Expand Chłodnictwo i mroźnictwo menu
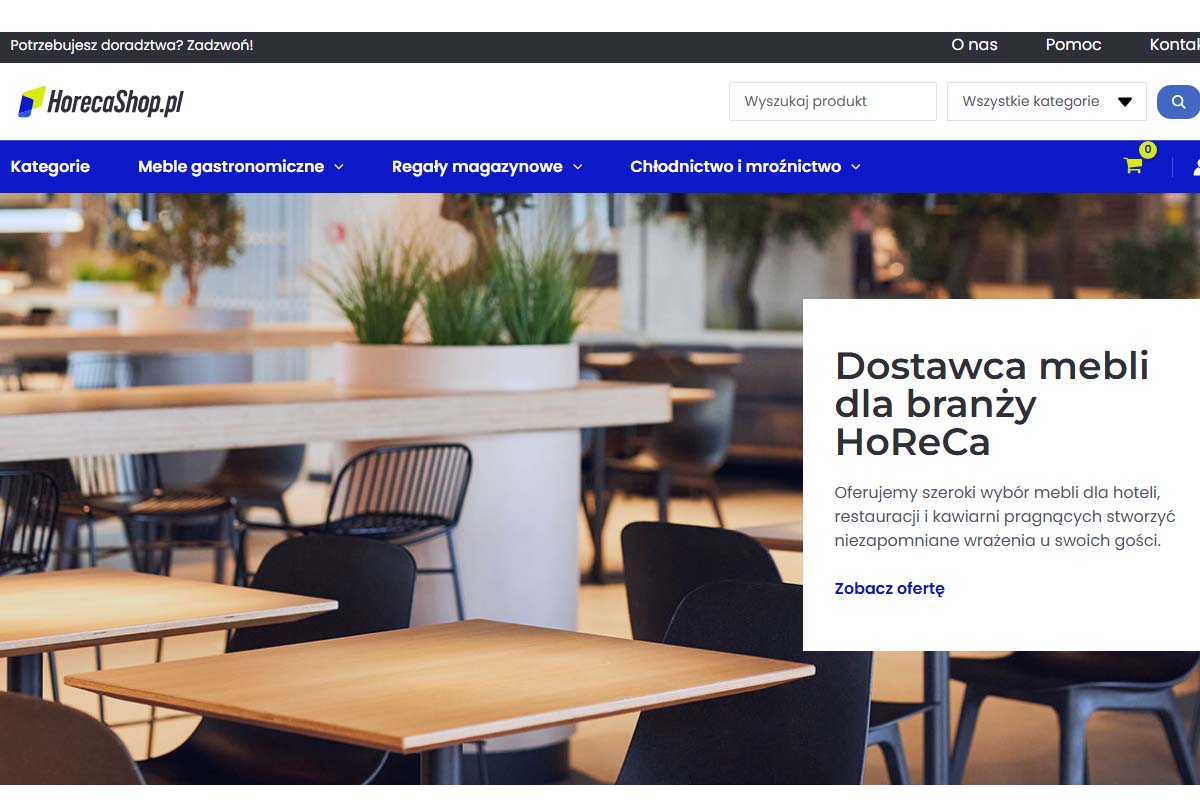Screen dimensions: 1200x800 click(x=745, y=167)
